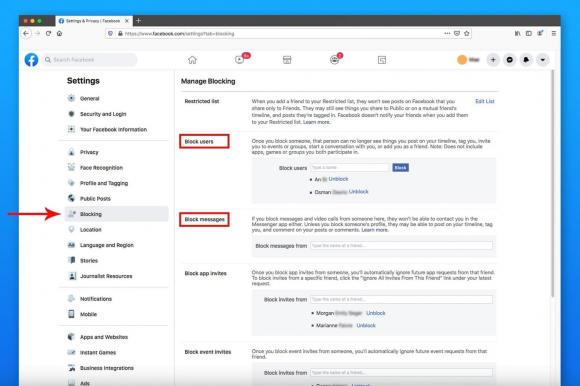Click the Block messages from field
Image resolution: width=580 pixels, height=386 pixels.
pos(402,246)
